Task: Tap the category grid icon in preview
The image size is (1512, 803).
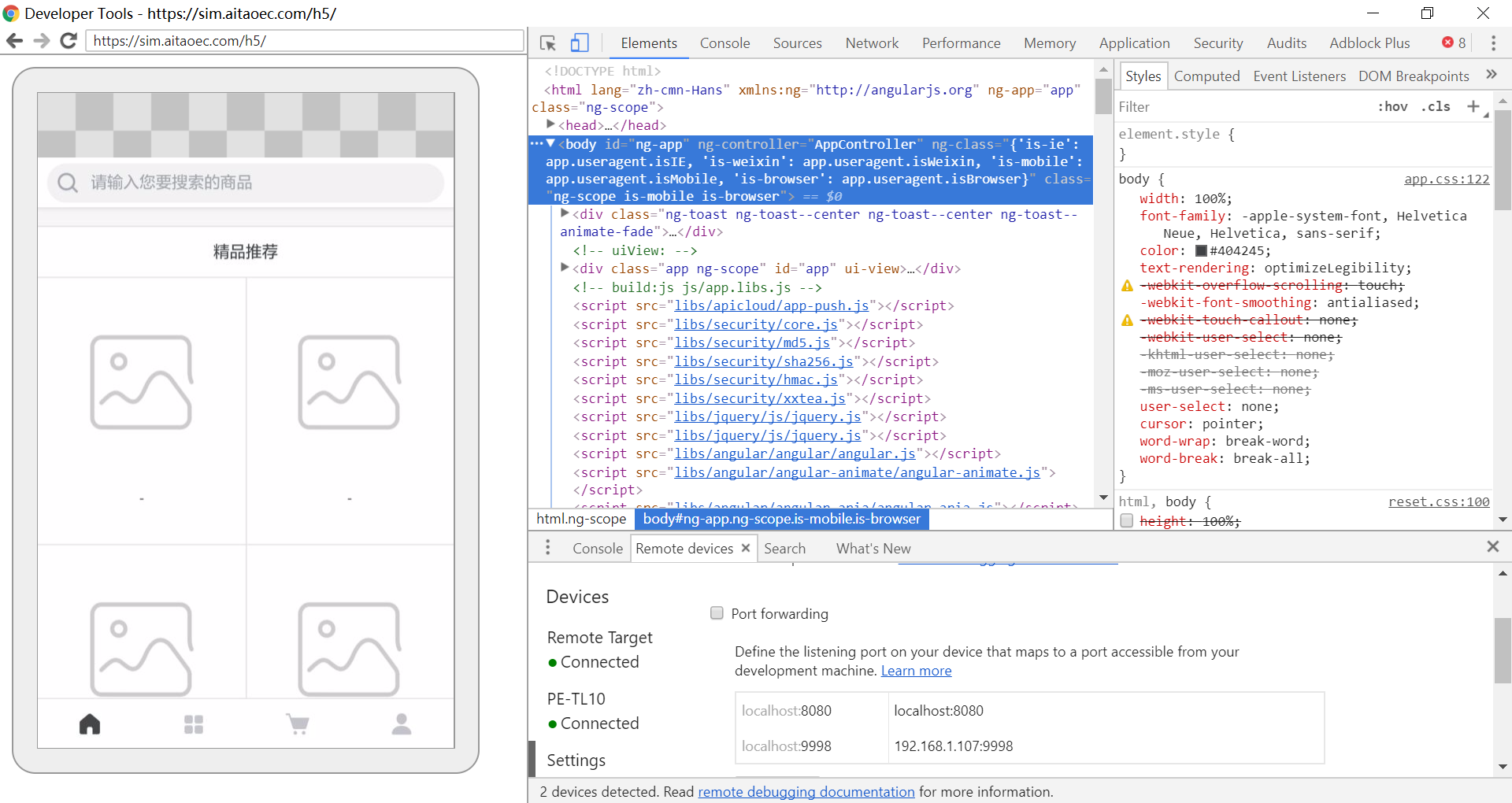Action: pos(194,724)
